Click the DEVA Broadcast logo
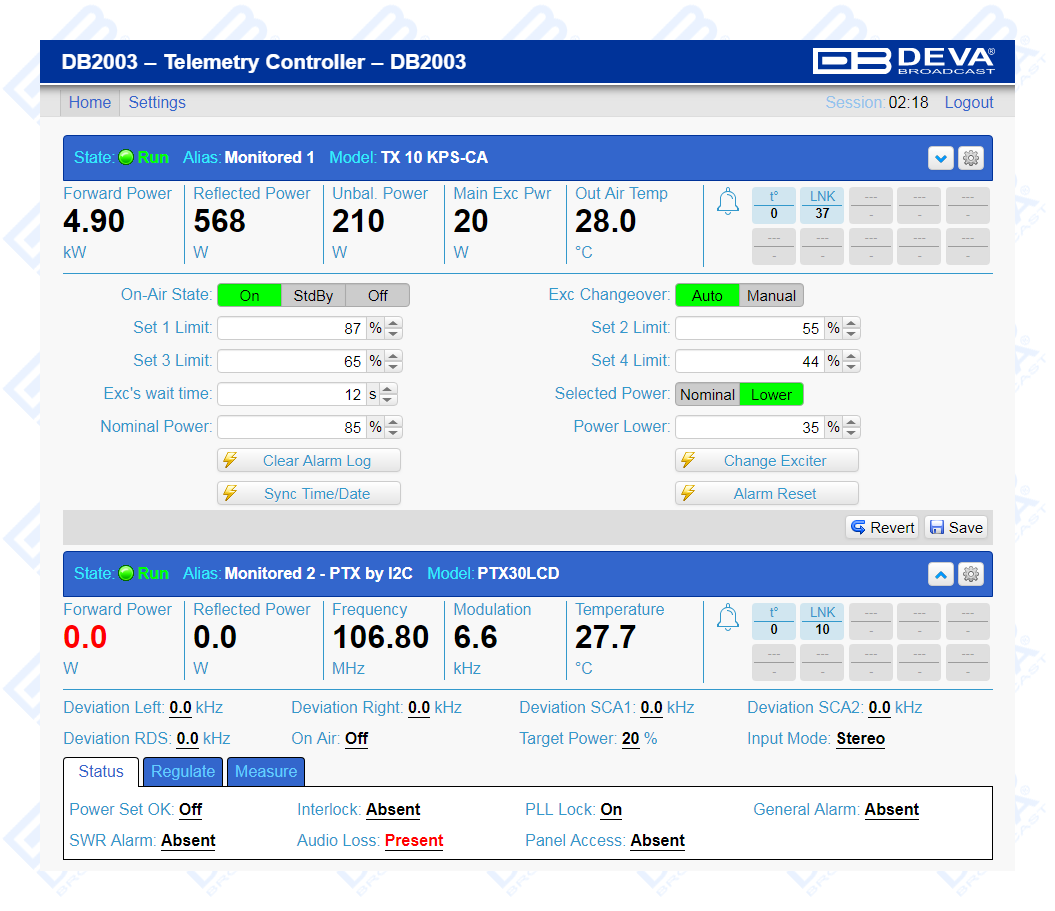The height and width of the screenshot is (911, 1055). click(x=903, y=62)
